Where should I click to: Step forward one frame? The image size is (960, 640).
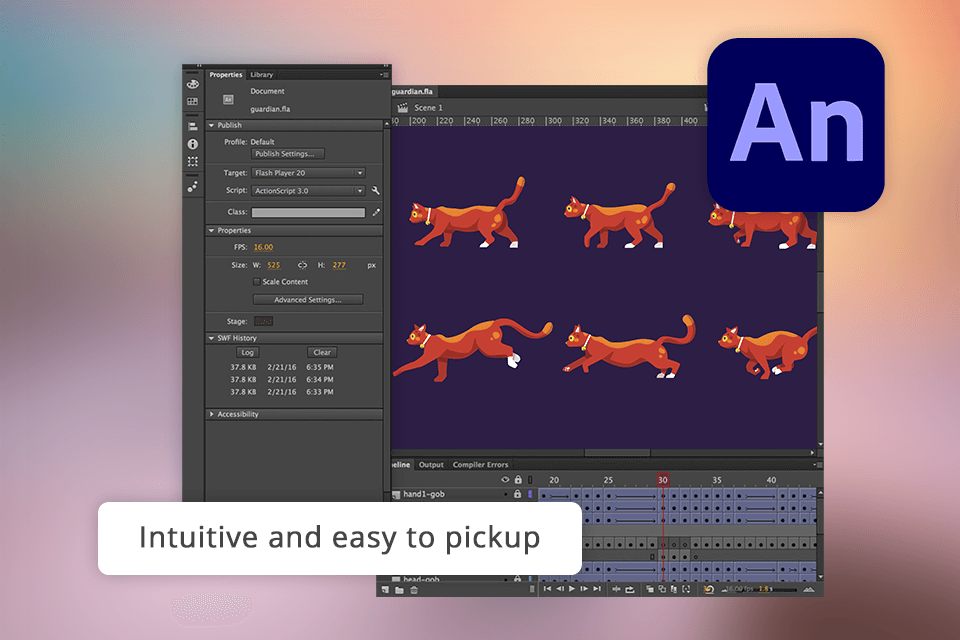pyautogui.click(x=584, y=589)
